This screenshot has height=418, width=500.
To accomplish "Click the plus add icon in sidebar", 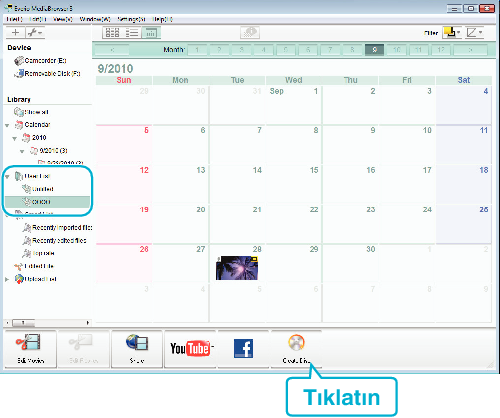I will [x=15, y=33].
